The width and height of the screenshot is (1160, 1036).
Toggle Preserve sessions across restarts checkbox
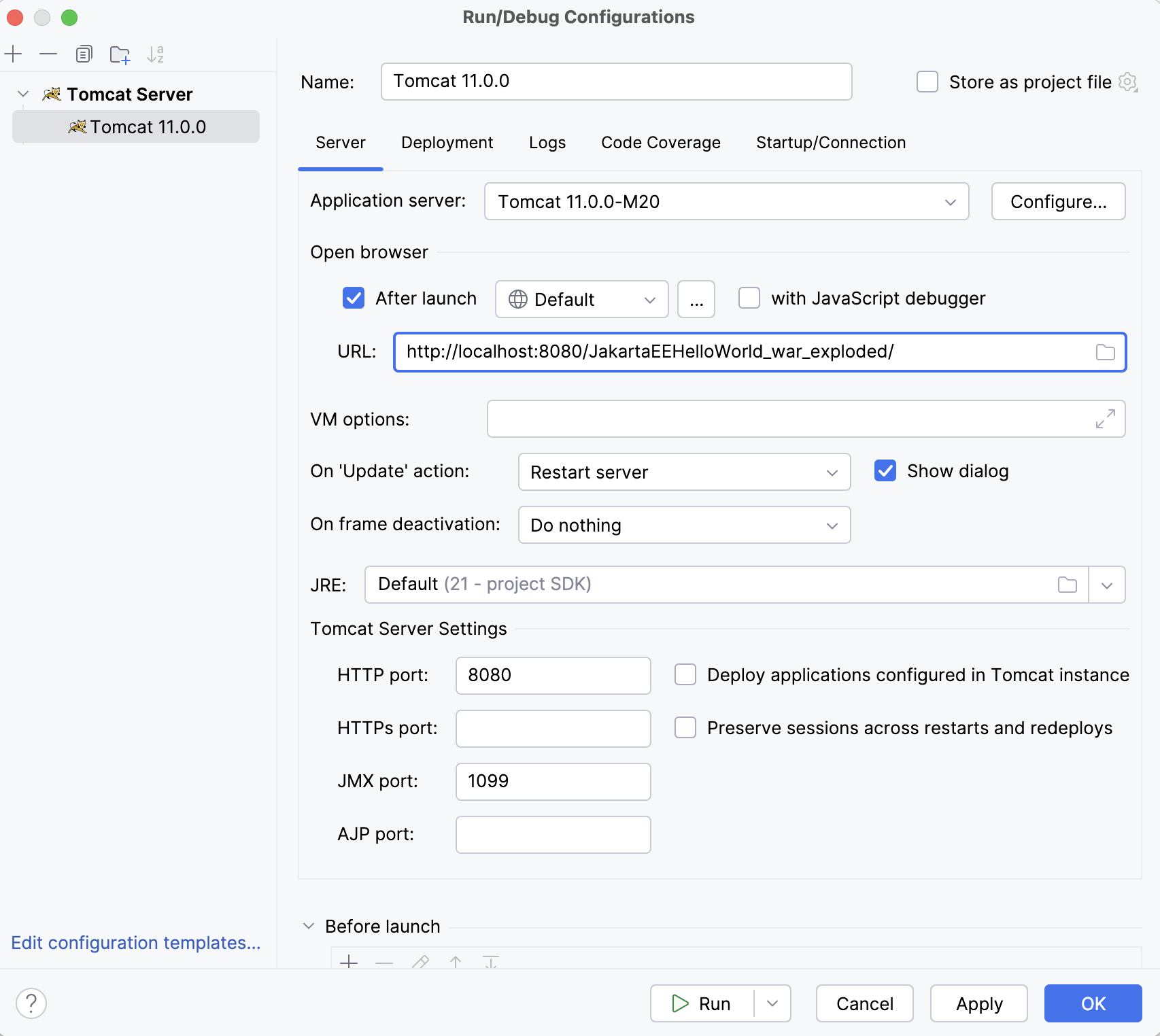tap(685, 728)
